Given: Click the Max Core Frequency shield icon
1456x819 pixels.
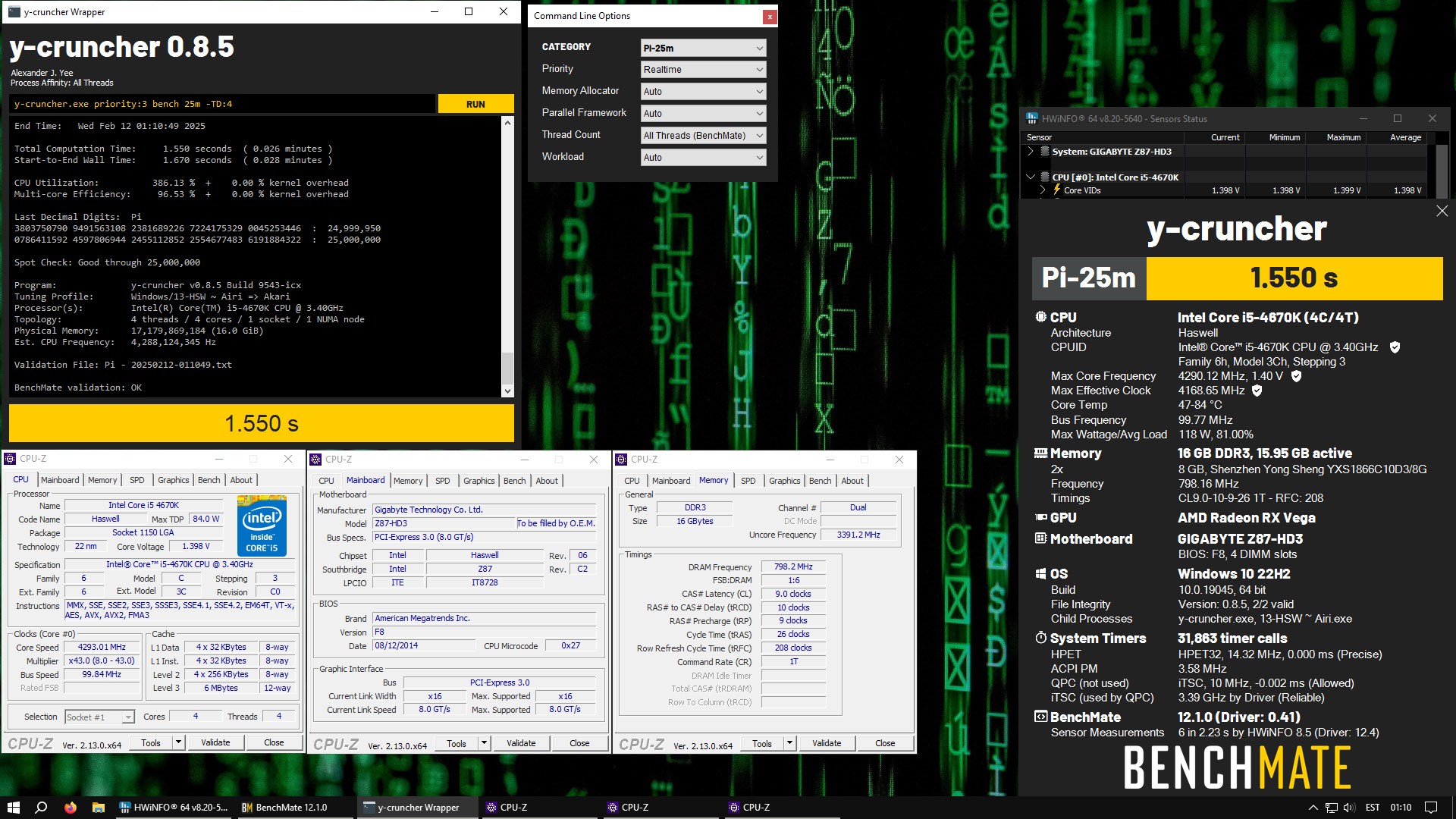Looking at the screenshot, I should (x=1296, y=376).
